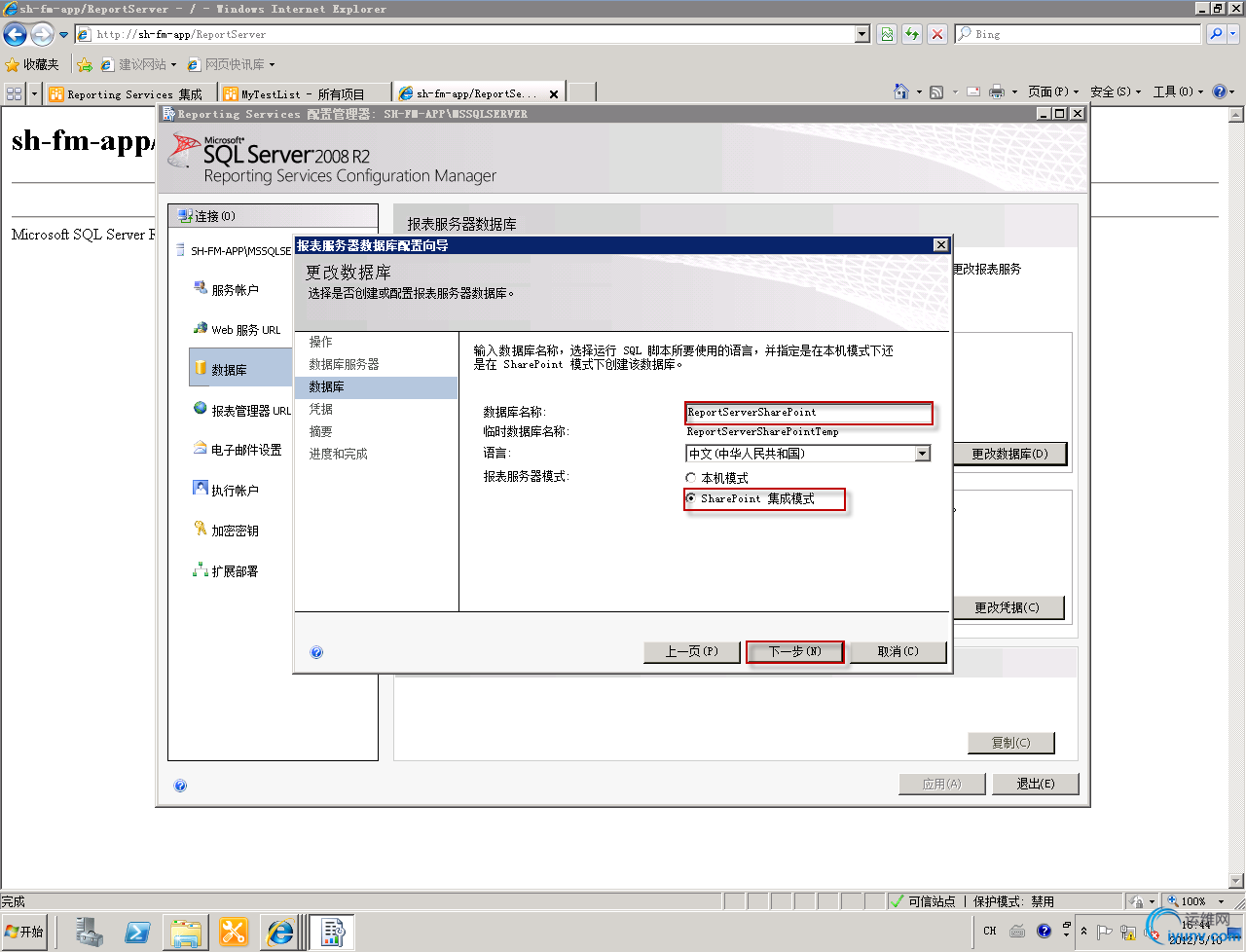Click the 复制(C) button
The height and width of the screenshot is (952, 1246).
(1010, 743)
